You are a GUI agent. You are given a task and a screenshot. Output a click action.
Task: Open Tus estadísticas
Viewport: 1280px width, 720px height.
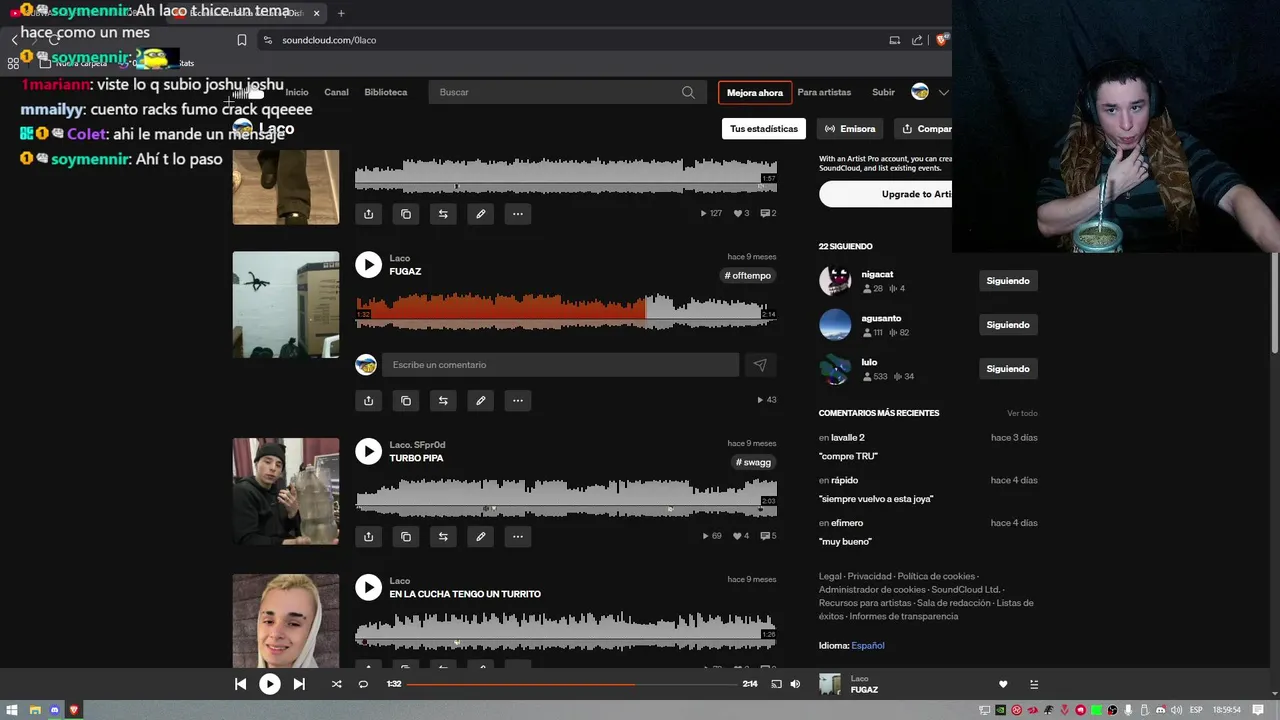tap(764, 129)
